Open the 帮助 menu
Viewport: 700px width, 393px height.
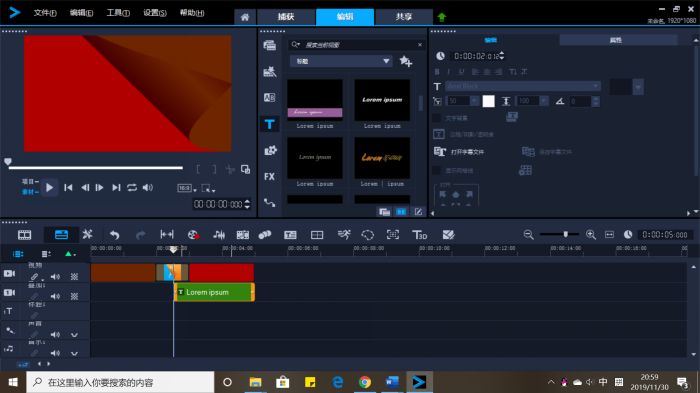pyautogui.click(x=192, y=13)
